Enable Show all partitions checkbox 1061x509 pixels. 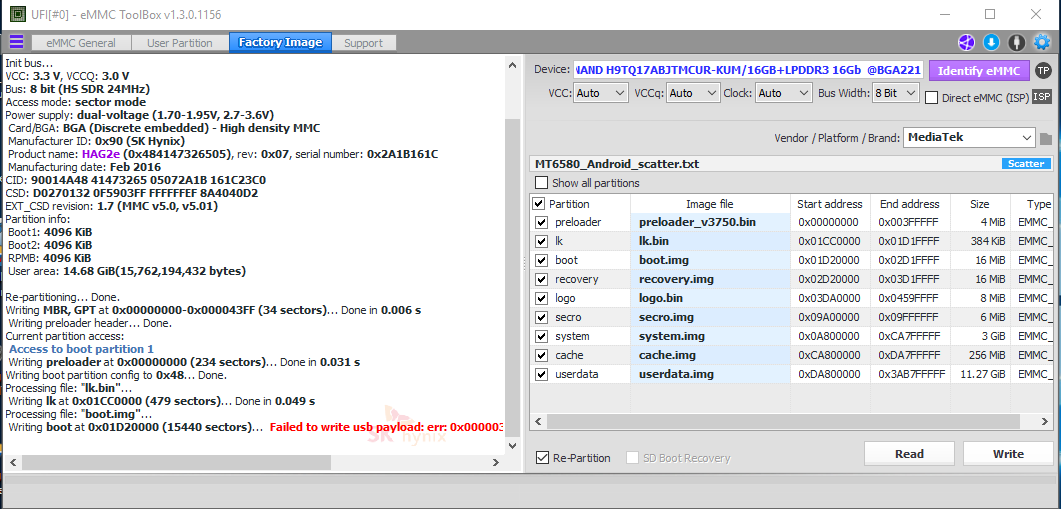coord(541,183)
